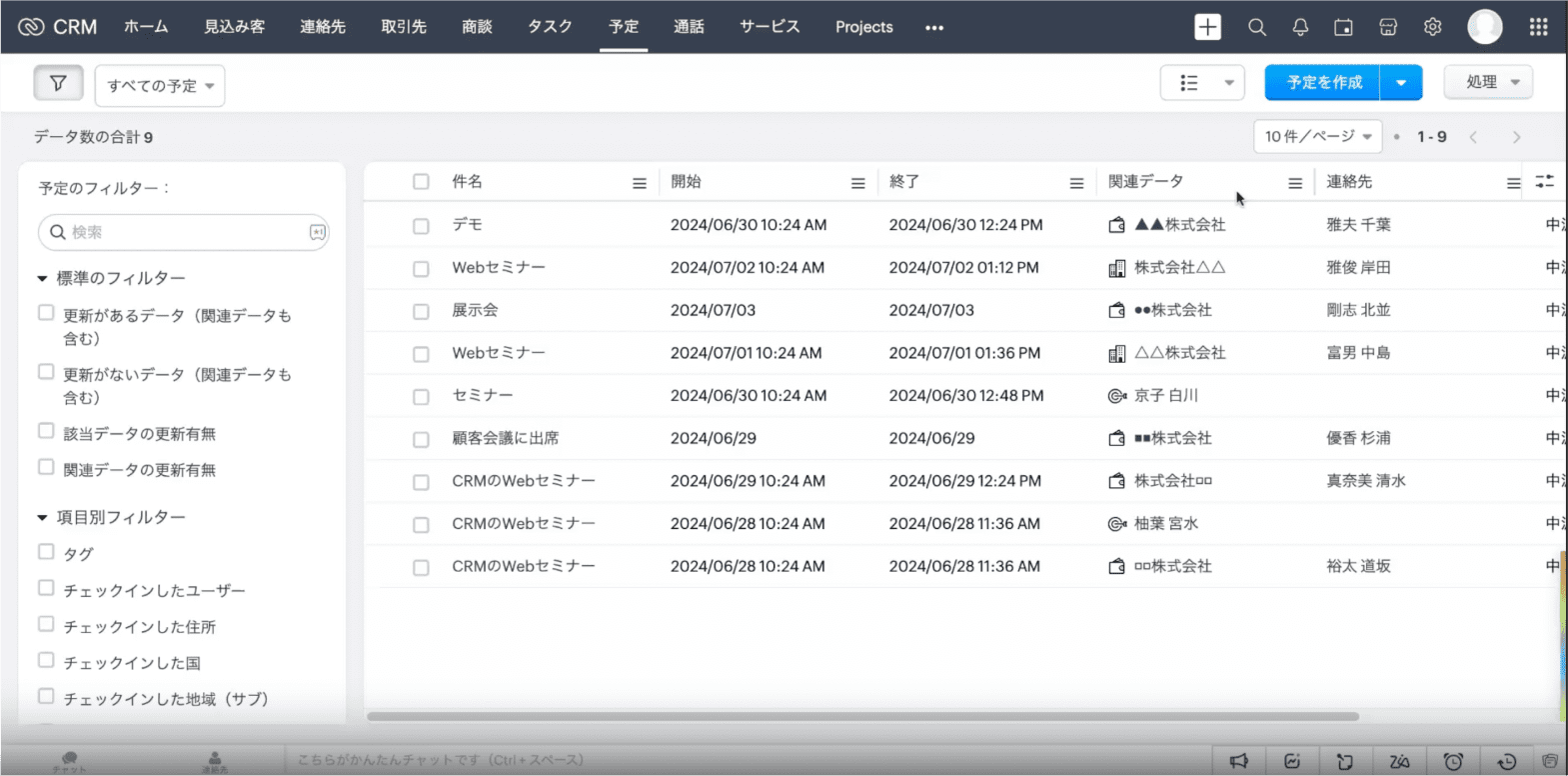Viewport: 1568px width, 776px height.
Task: Open 顧客会議に出席 record link
Action: coord(506,438)
